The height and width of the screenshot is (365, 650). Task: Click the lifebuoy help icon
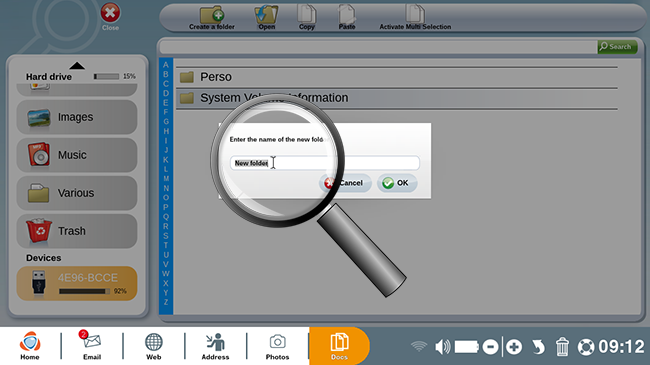pyautogui.click(x=586, y=347)
